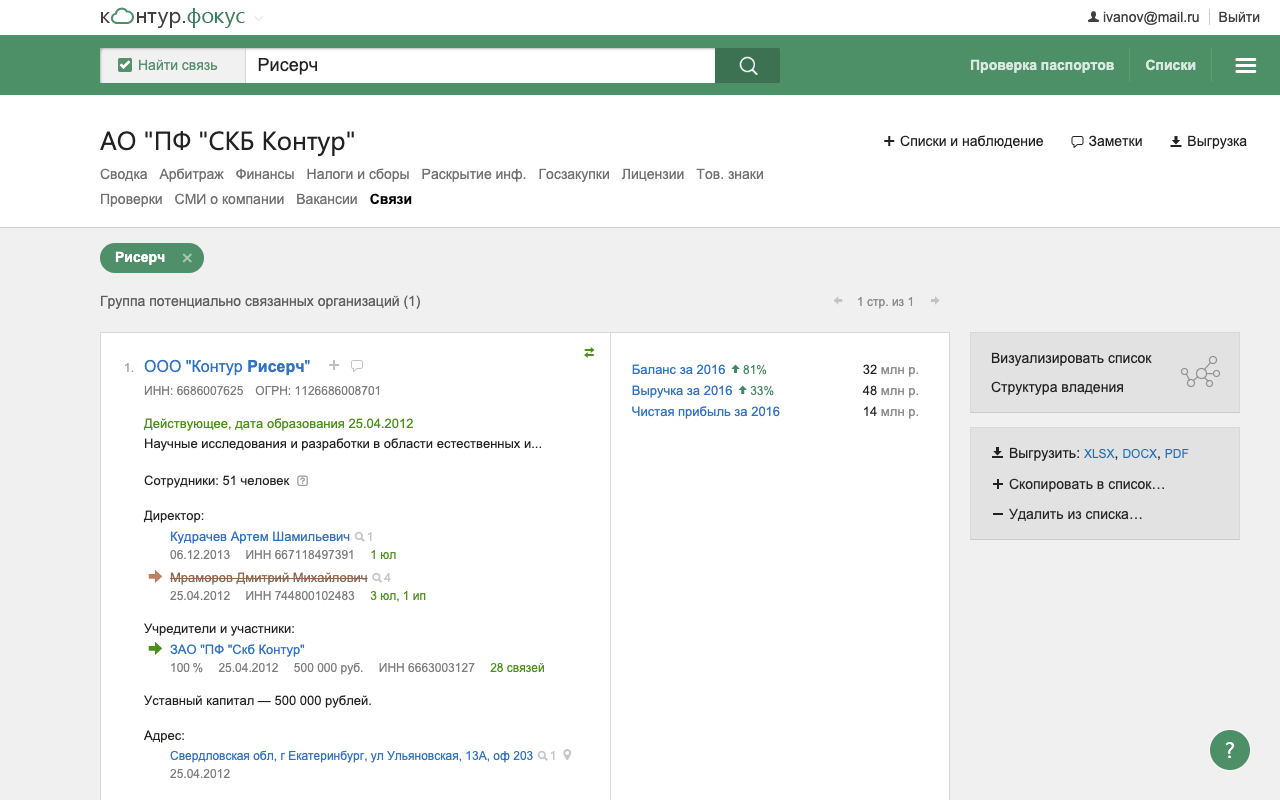Open the Удалить из списка menu
The width and height of the screenshot is (1280, 800).
[x=1067, y=514]
